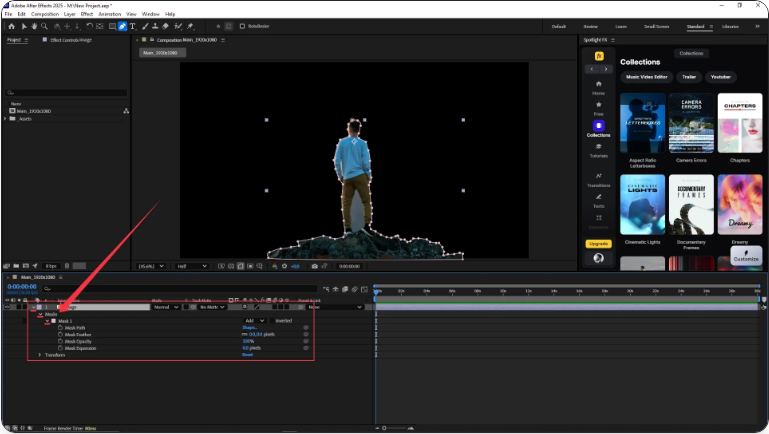Take a snapshot with camera icon
The image size is (769, 434).
click(x=314, y=266)
